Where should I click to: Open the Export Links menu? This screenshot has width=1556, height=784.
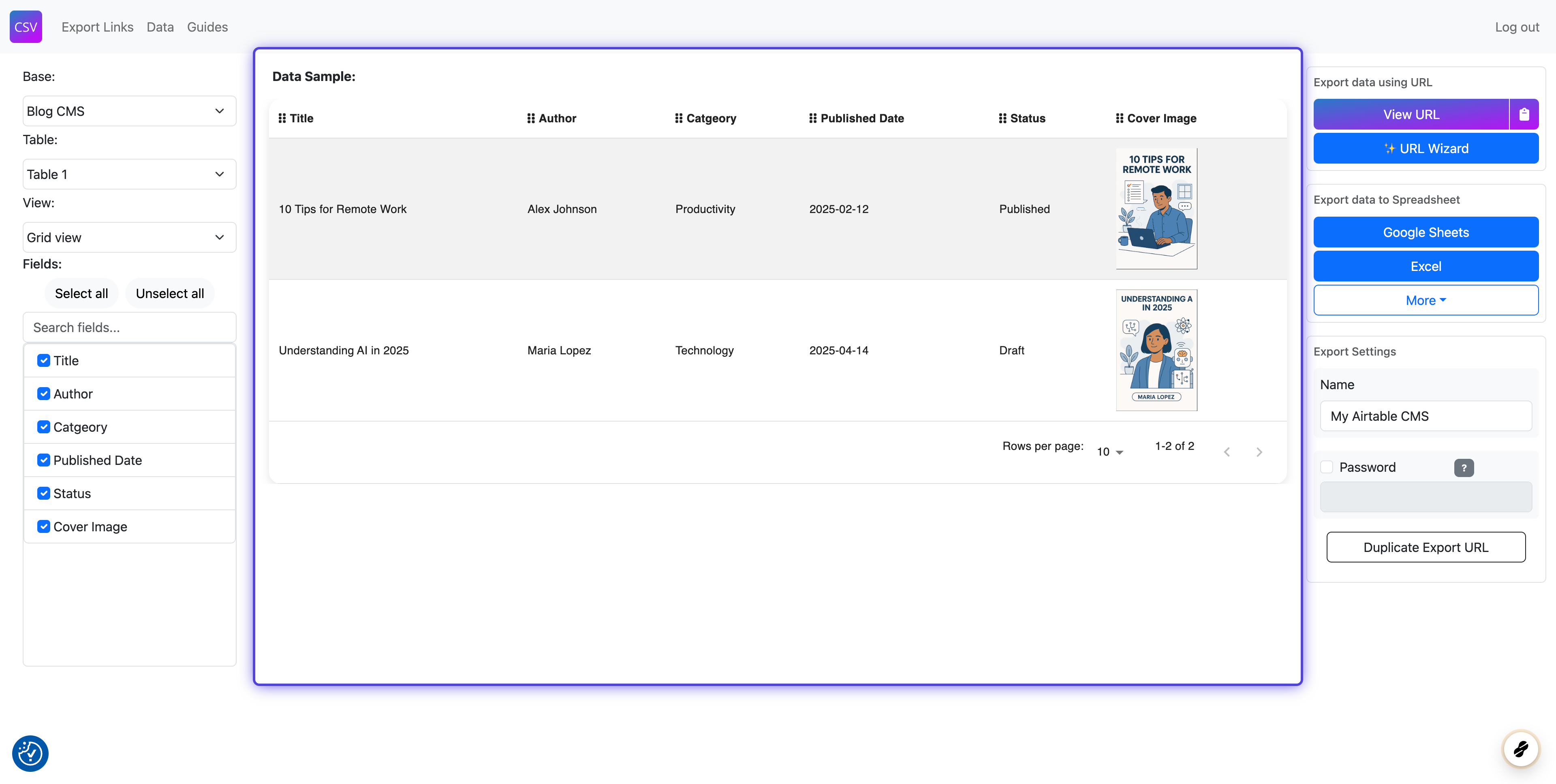(x=97, y=27)
